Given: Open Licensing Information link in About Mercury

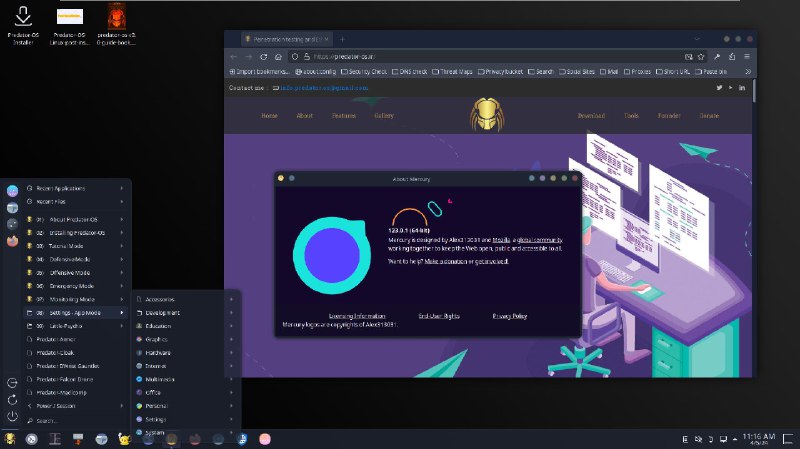Looking at the screenshot, I should 357,316.
